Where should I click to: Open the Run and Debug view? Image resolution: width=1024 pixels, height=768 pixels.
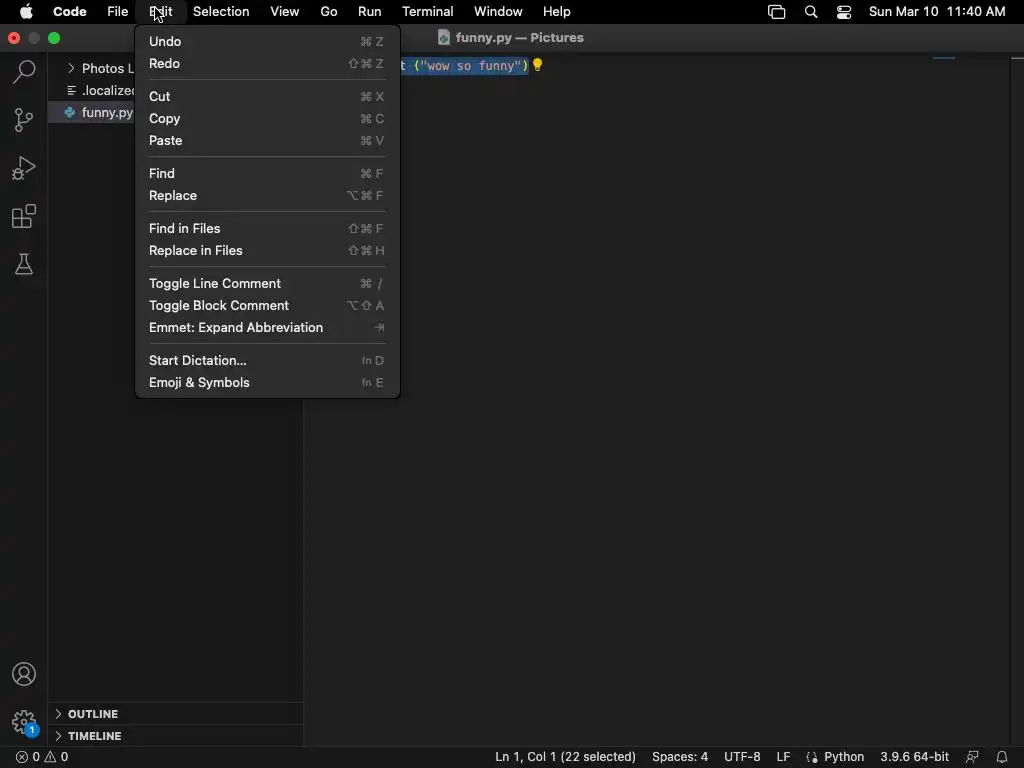(24, 168)
